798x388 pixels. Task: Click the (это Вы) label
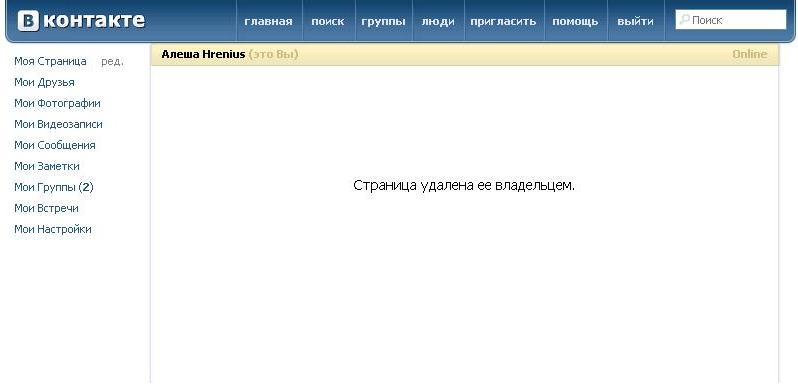coord(273,54)
